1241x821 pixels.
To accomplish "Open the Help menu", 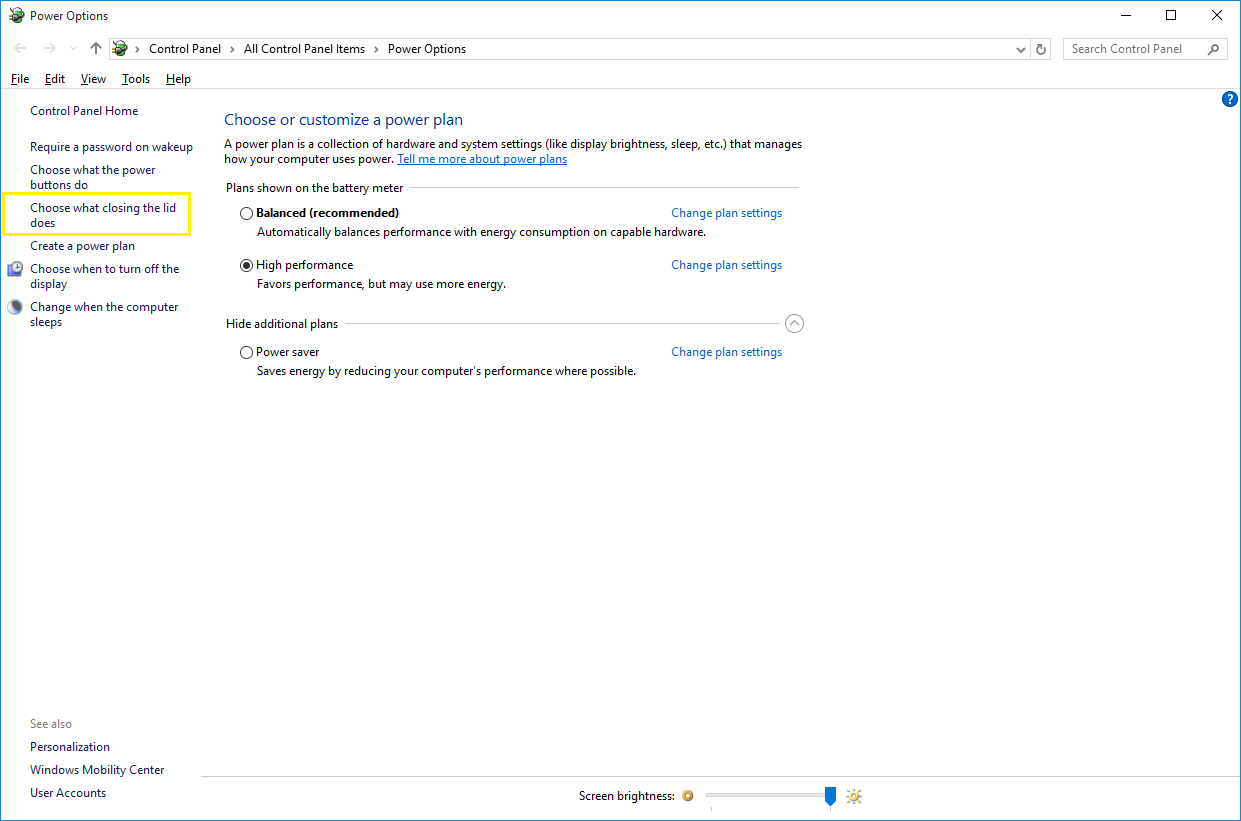I will point(178,79).
